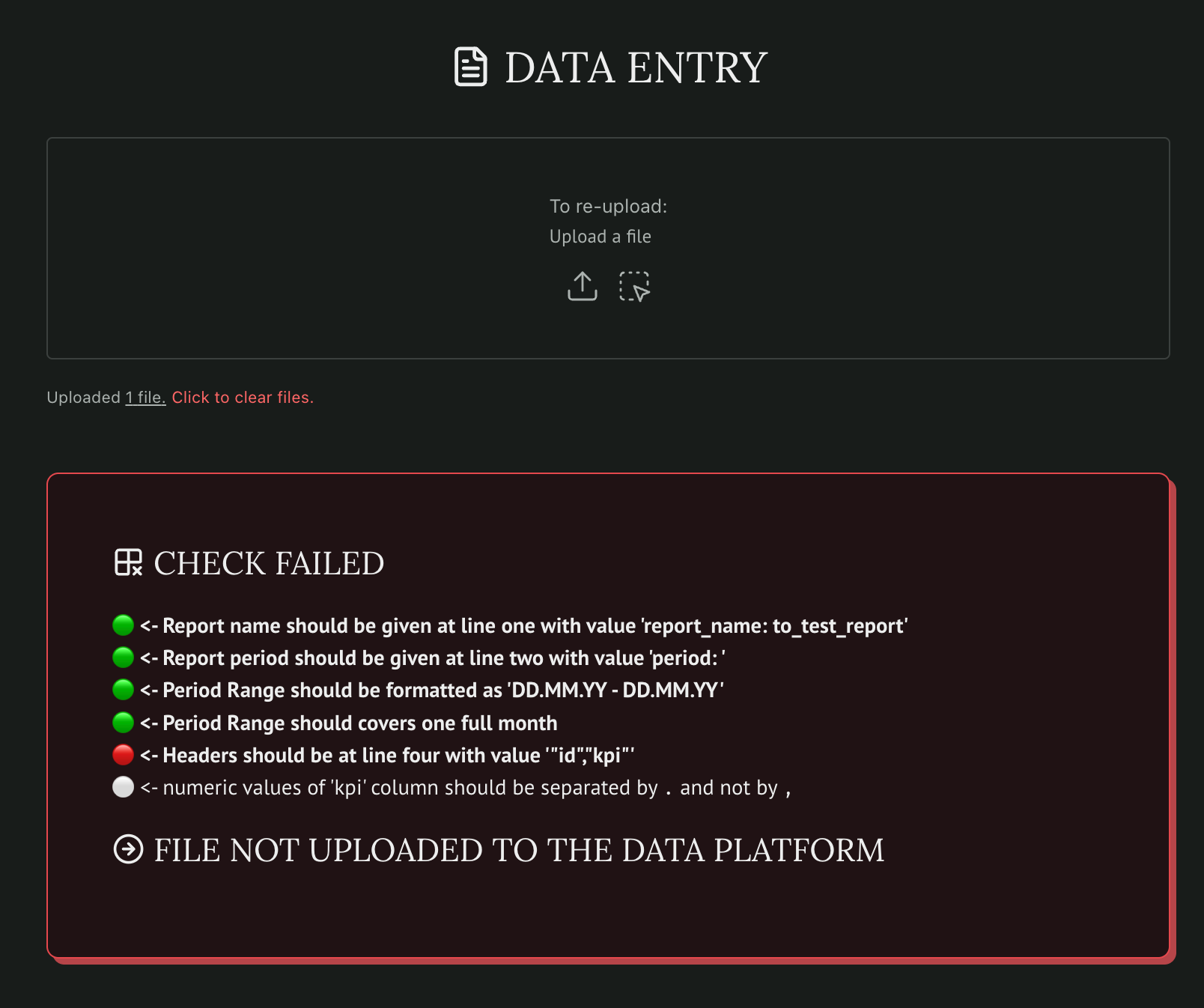Click the green dot for report period check
Screen dimensions: 1204x1008
pos(123,658)
